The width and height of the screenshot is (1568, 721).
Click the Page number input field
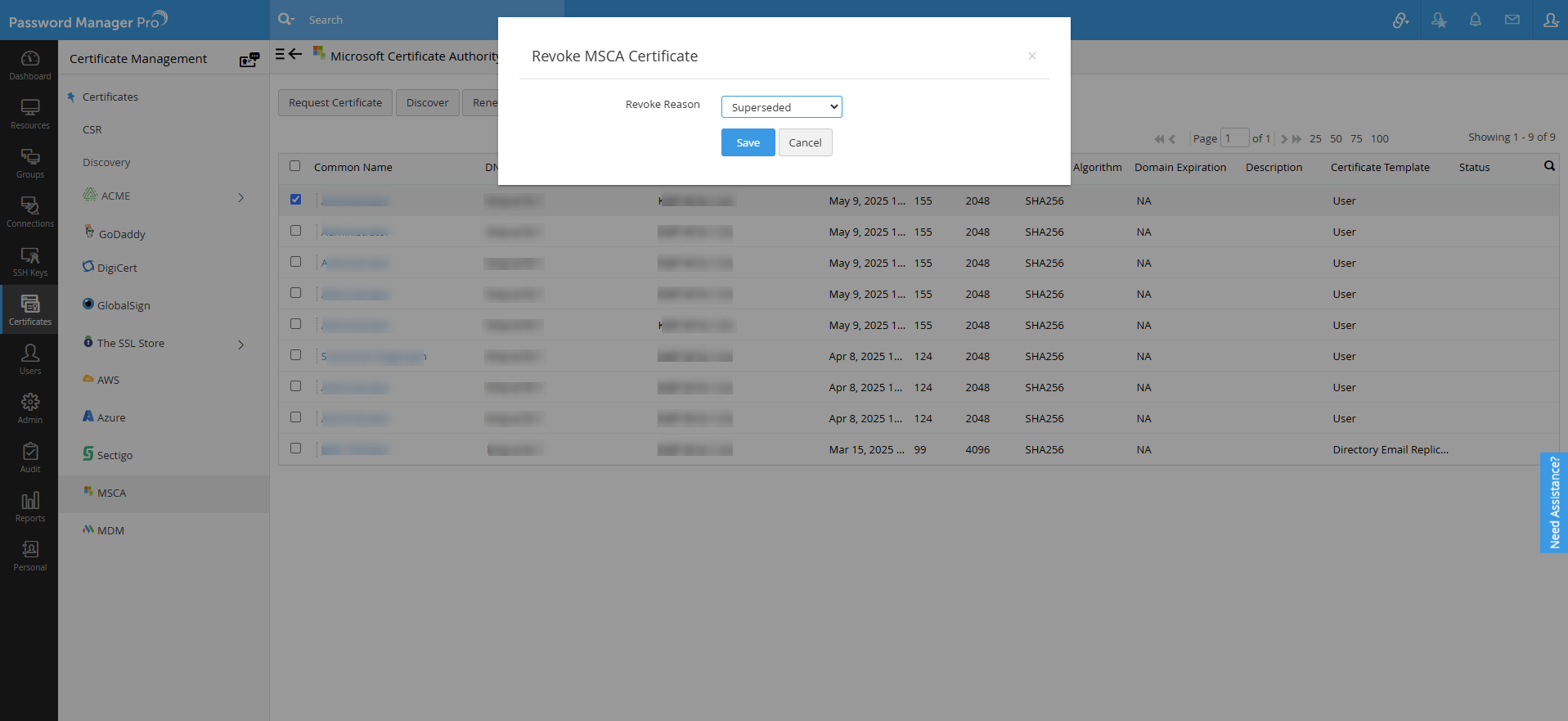1234,137
